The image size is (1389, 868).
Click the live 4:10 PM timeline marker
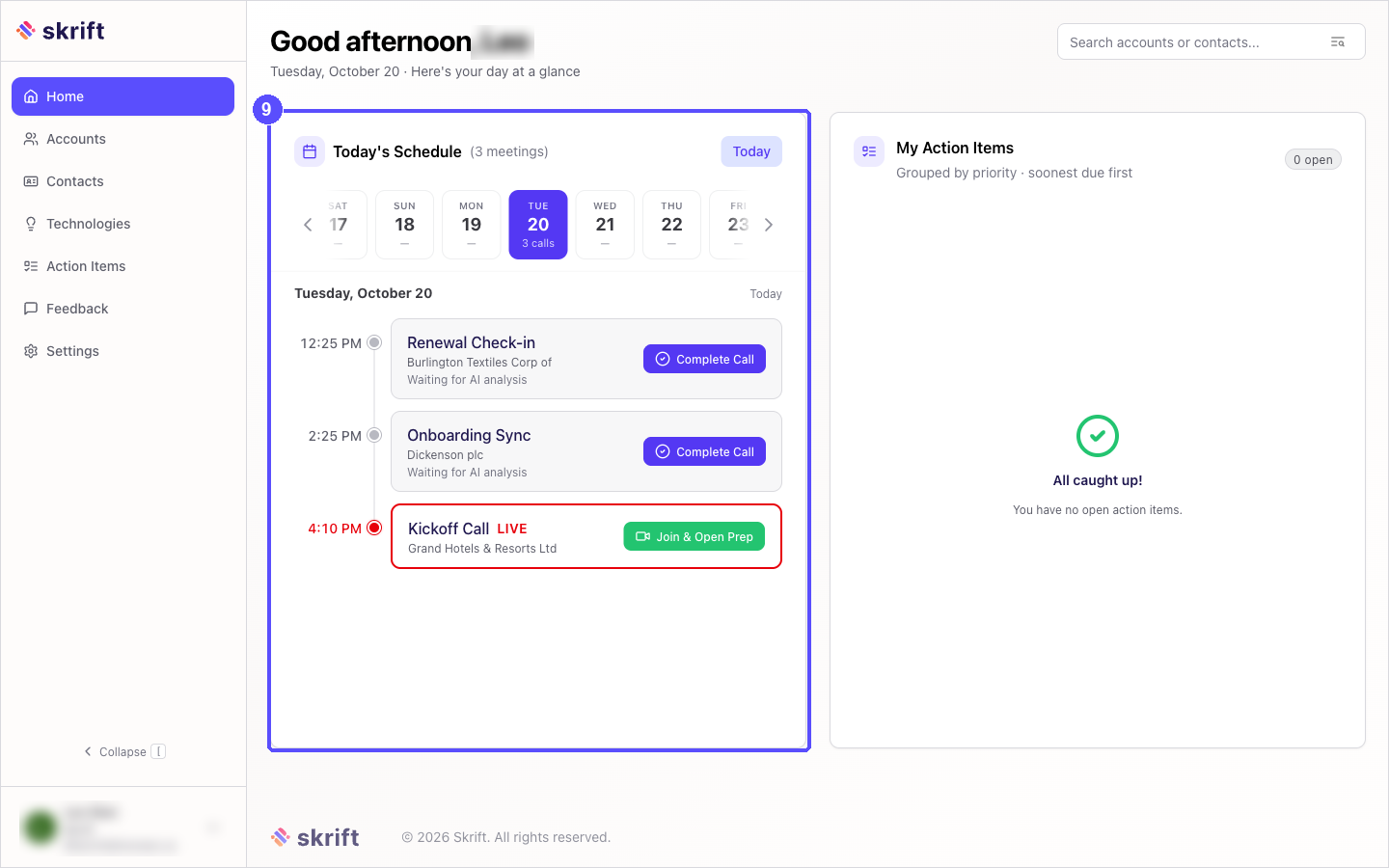click(x=374, y=528)
